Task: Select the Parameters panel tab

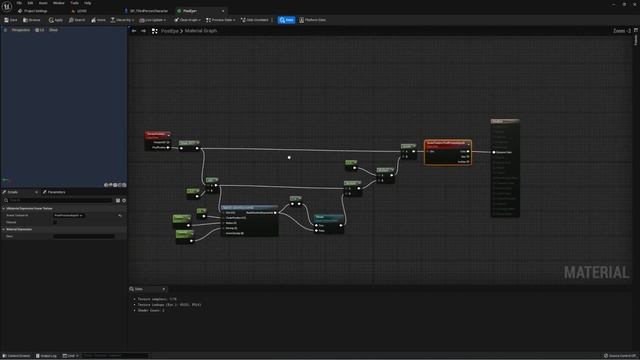Action: coord(54,192)
